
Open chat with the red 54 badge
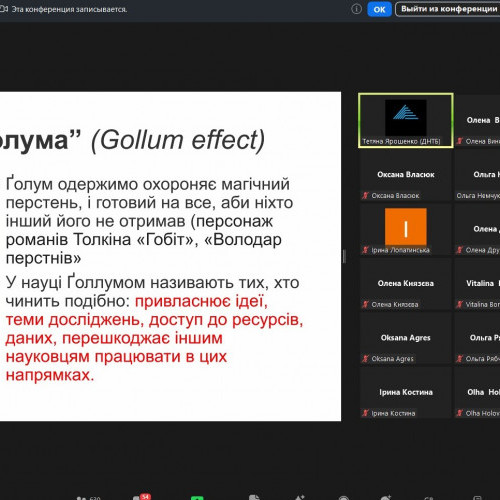pos(141,497)
